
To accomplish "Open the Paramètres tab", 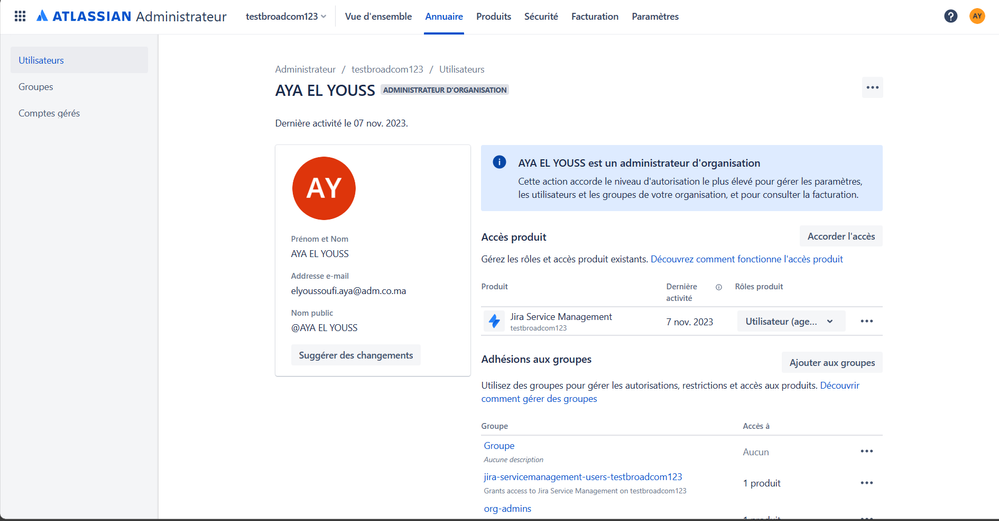I will pyautogui.click(x=655, y=17).
